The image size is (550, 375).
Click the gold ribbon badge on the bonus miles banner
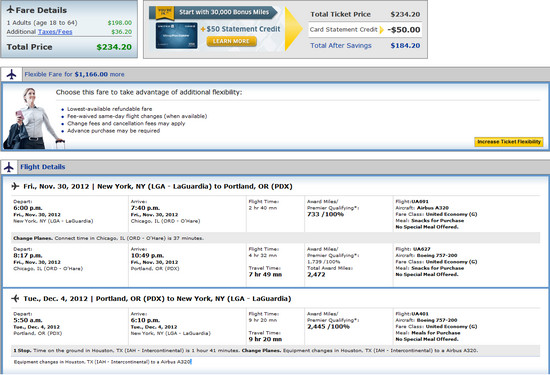(165, 13)
